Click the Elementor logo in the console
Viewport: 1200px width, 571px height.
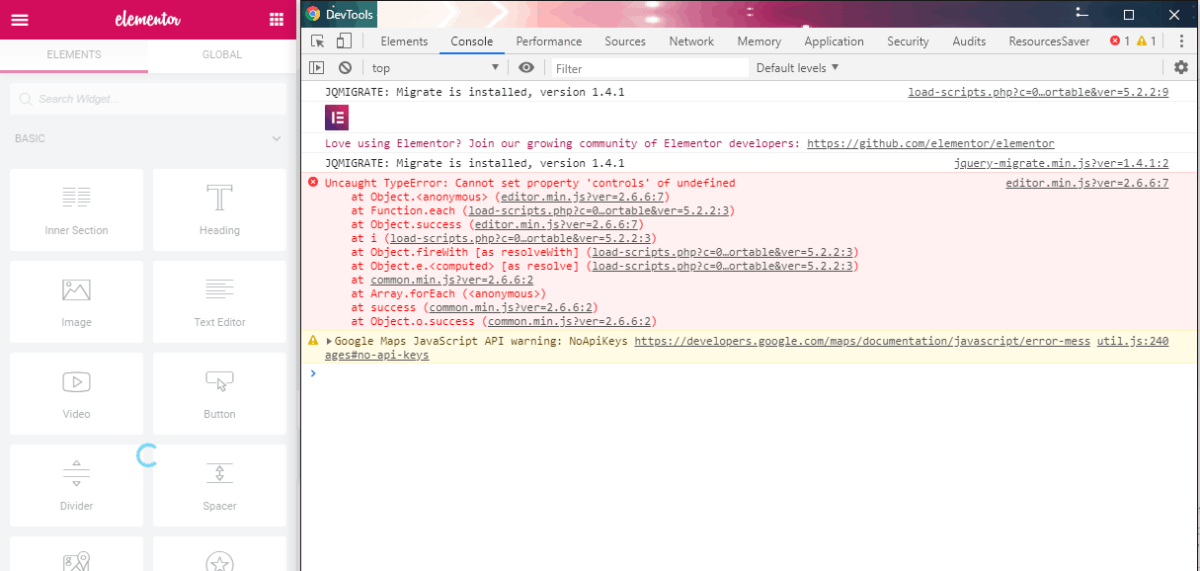click(336, 118)
